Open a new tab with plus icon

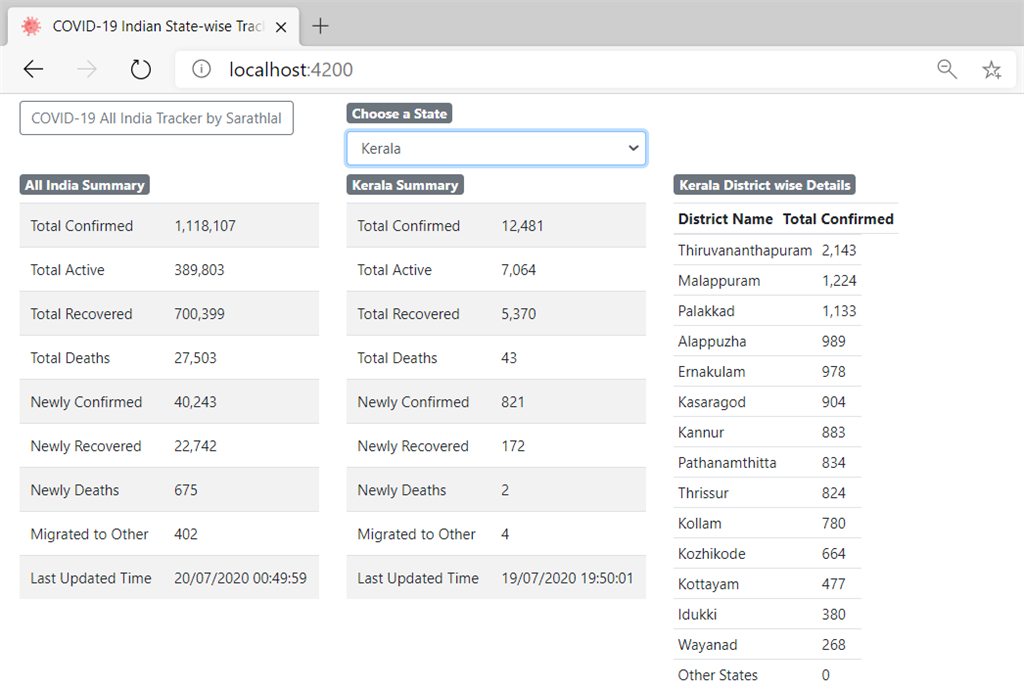(320, 26)
